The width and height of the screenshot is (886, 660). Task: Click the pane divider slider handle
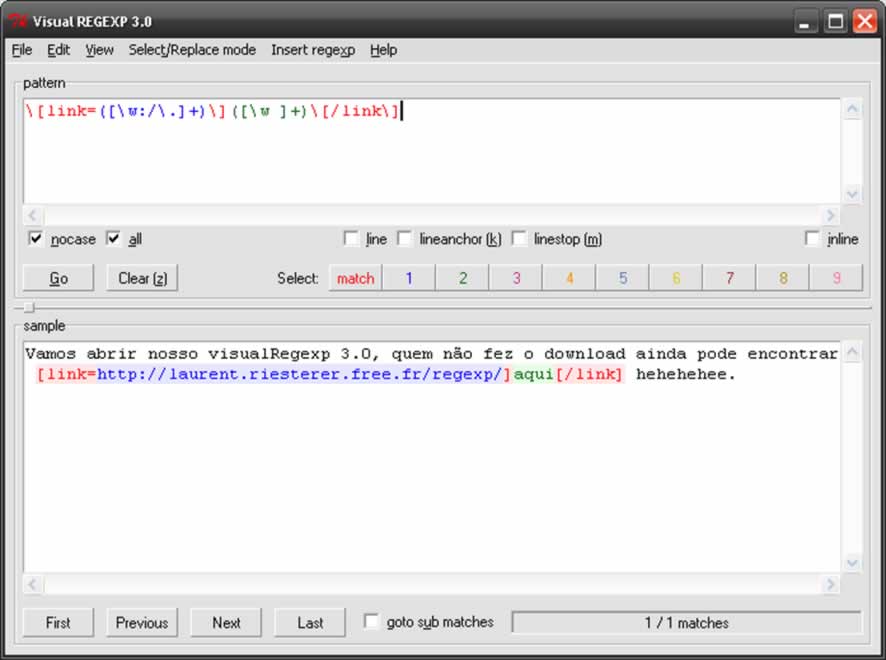tap(29, 308)
